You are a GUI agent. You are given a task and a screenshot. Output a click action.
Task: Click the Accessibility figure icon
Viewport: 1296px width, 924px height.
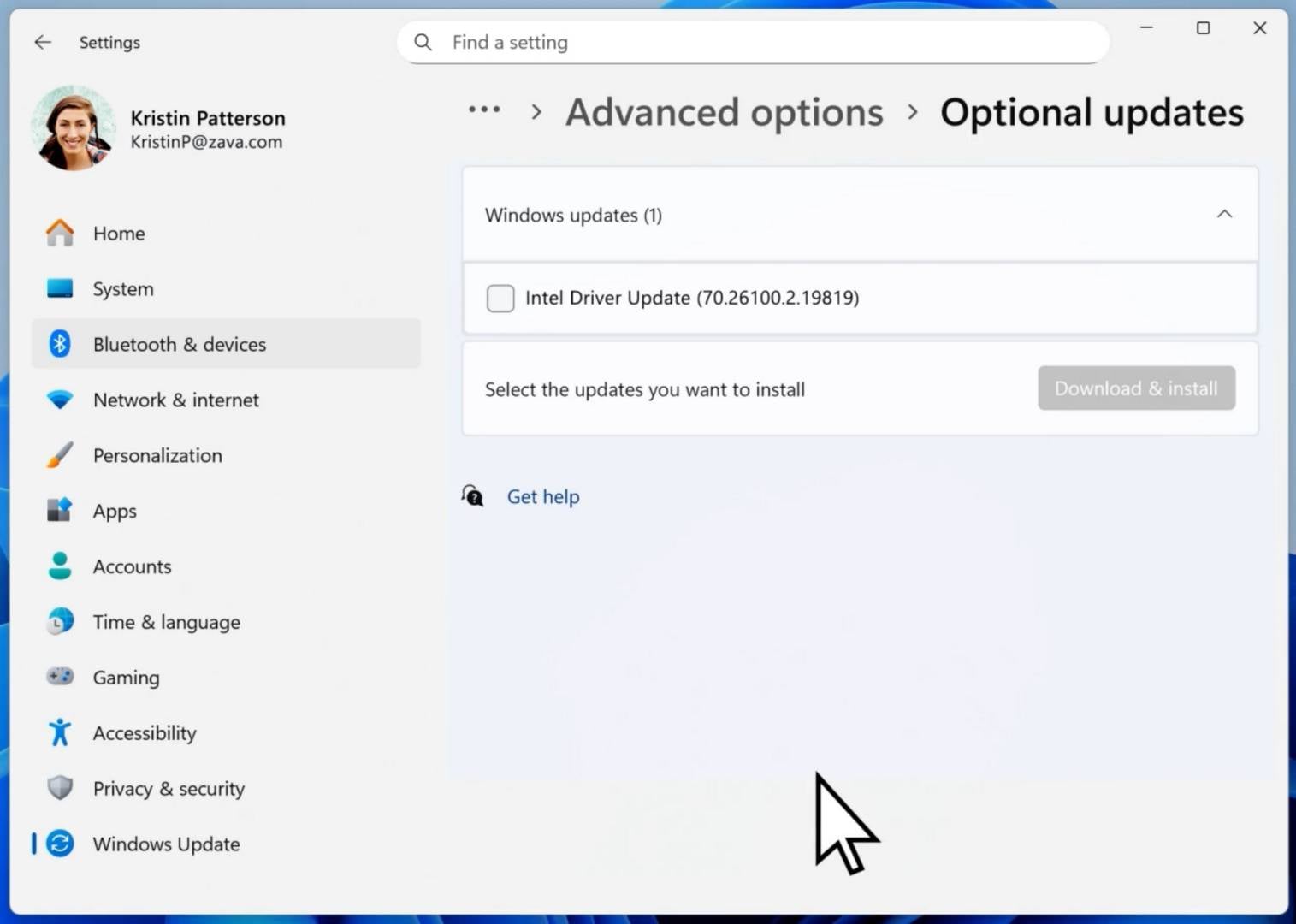60,732
